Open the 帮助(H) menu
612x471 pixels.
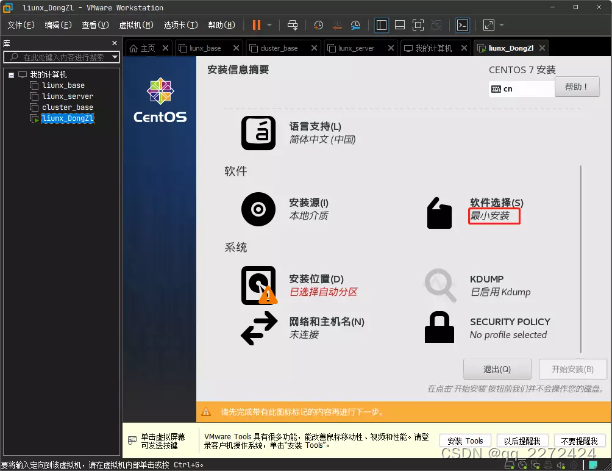pos(221,25)
